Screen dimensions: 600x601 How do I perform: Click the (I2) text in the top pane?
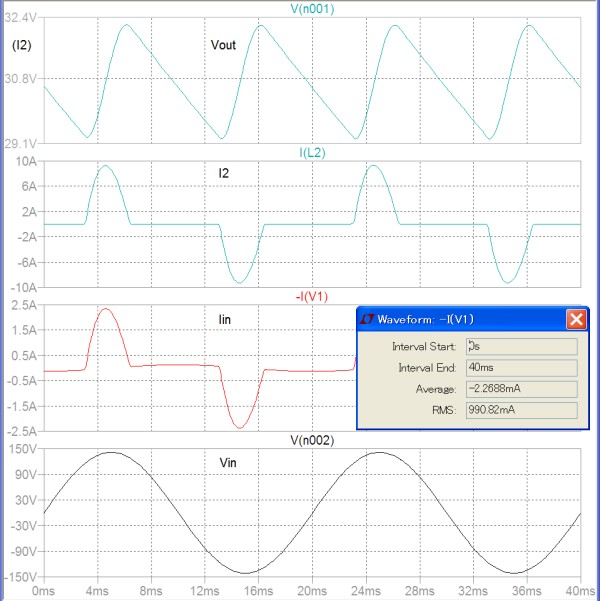pos(21,45)
